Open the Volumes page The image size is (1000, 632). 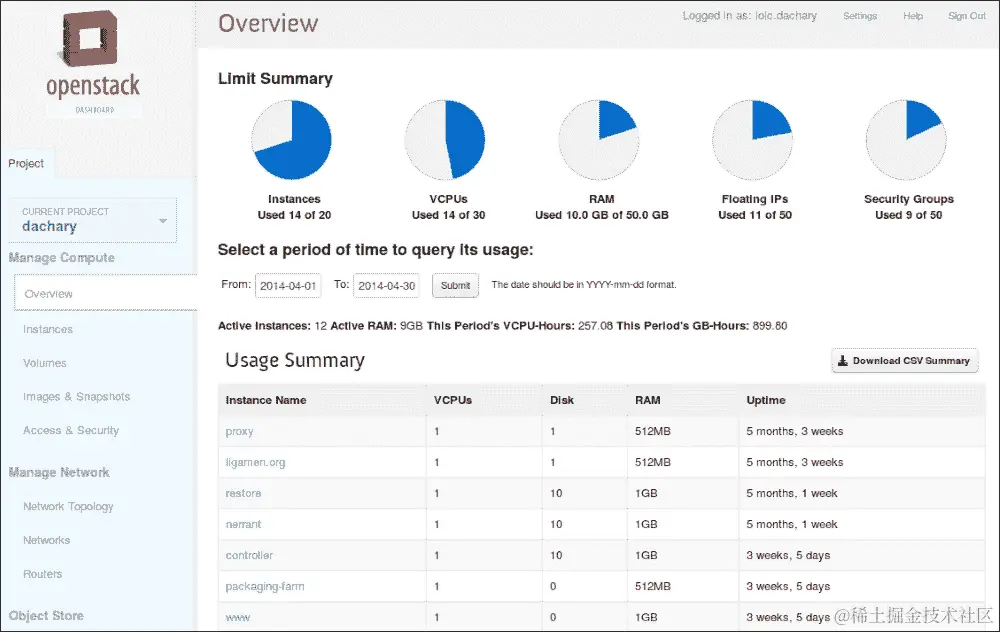tap(44, 363)
